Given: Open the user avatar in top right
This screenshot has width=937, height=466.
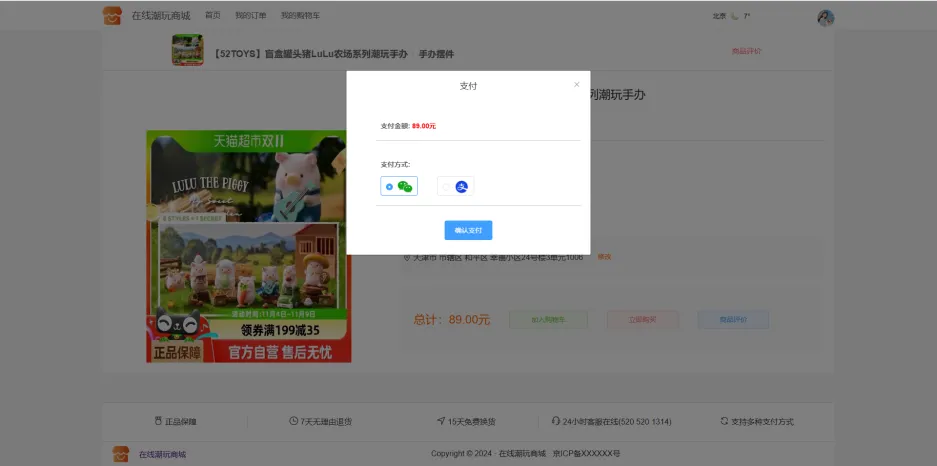Looking at the screenshot, I should click(x=825, y=17).
